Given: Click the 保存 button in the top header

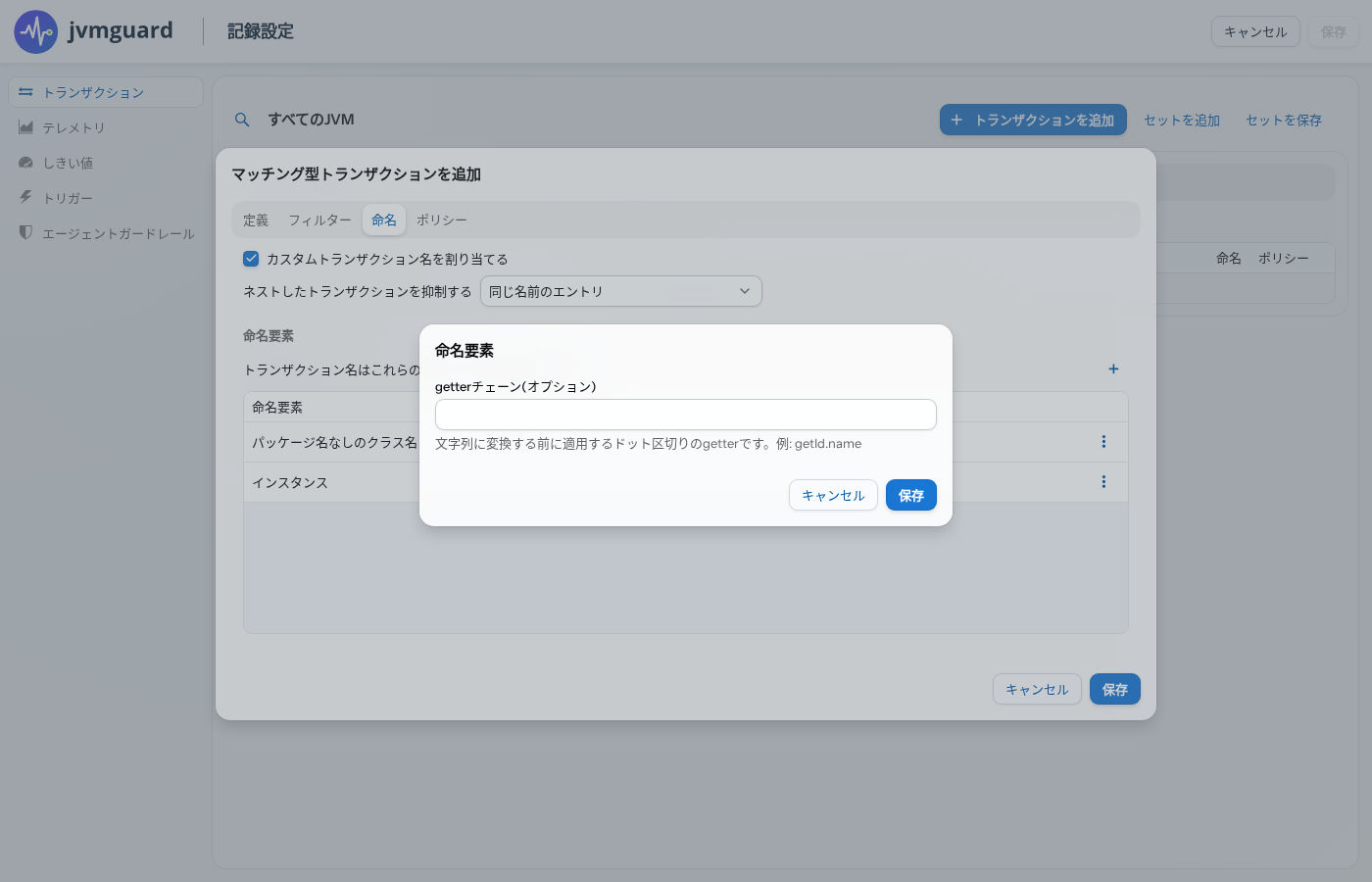Looking at the screenshot, I should (x=1334, y=31).
